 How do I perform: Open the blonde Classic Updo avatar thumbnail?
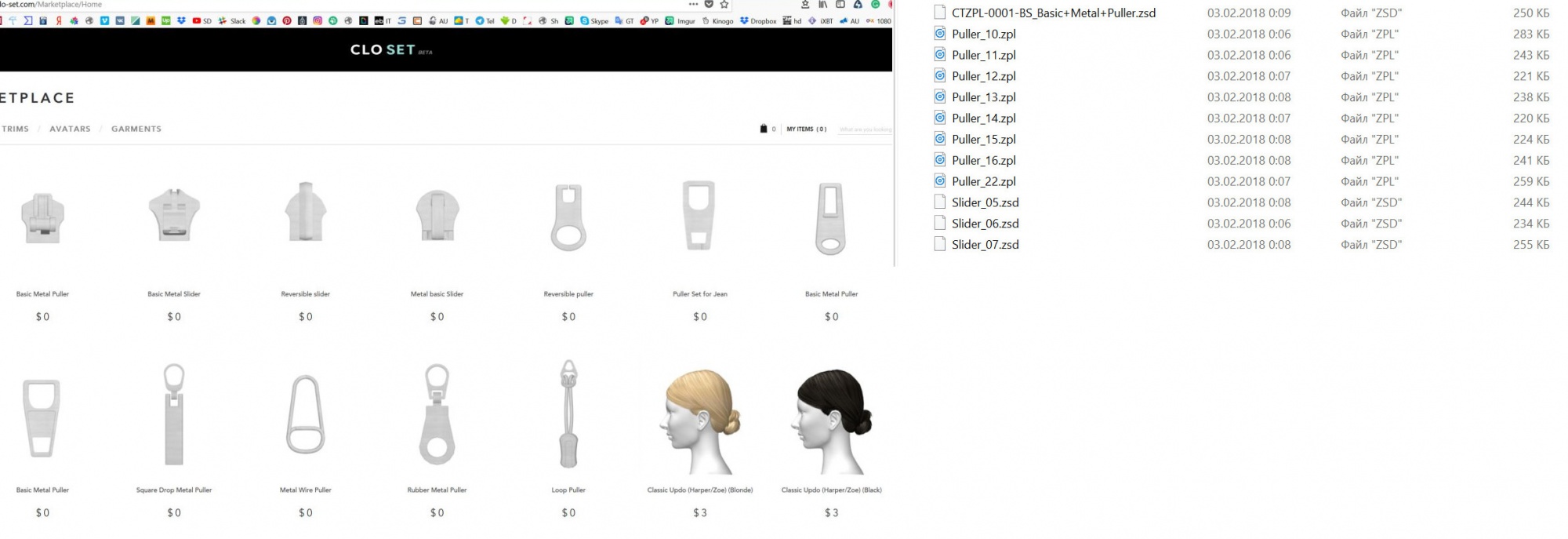[700, 421]
